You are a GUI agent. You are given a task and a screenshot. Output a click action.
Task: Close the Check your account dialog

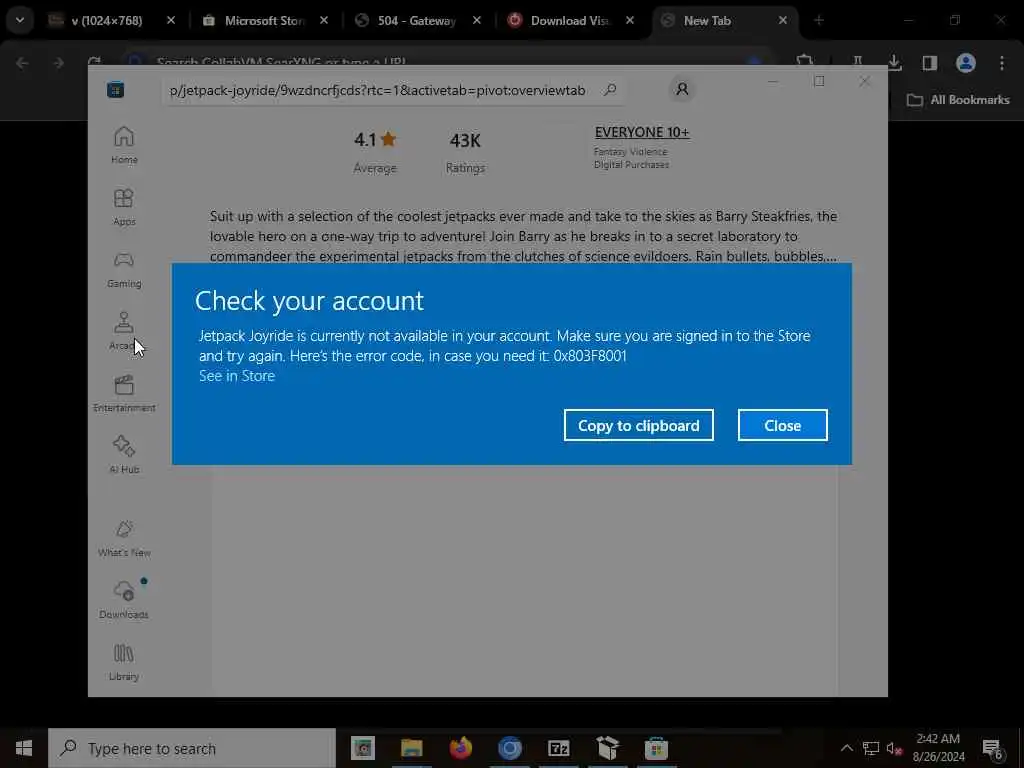[782, 425]
